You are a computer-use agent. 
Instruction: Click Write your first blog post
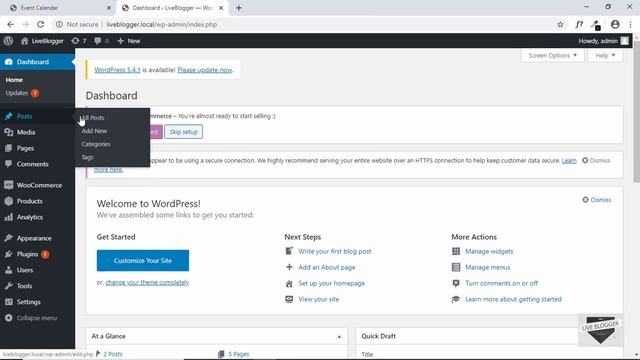[x=335, y=251]
